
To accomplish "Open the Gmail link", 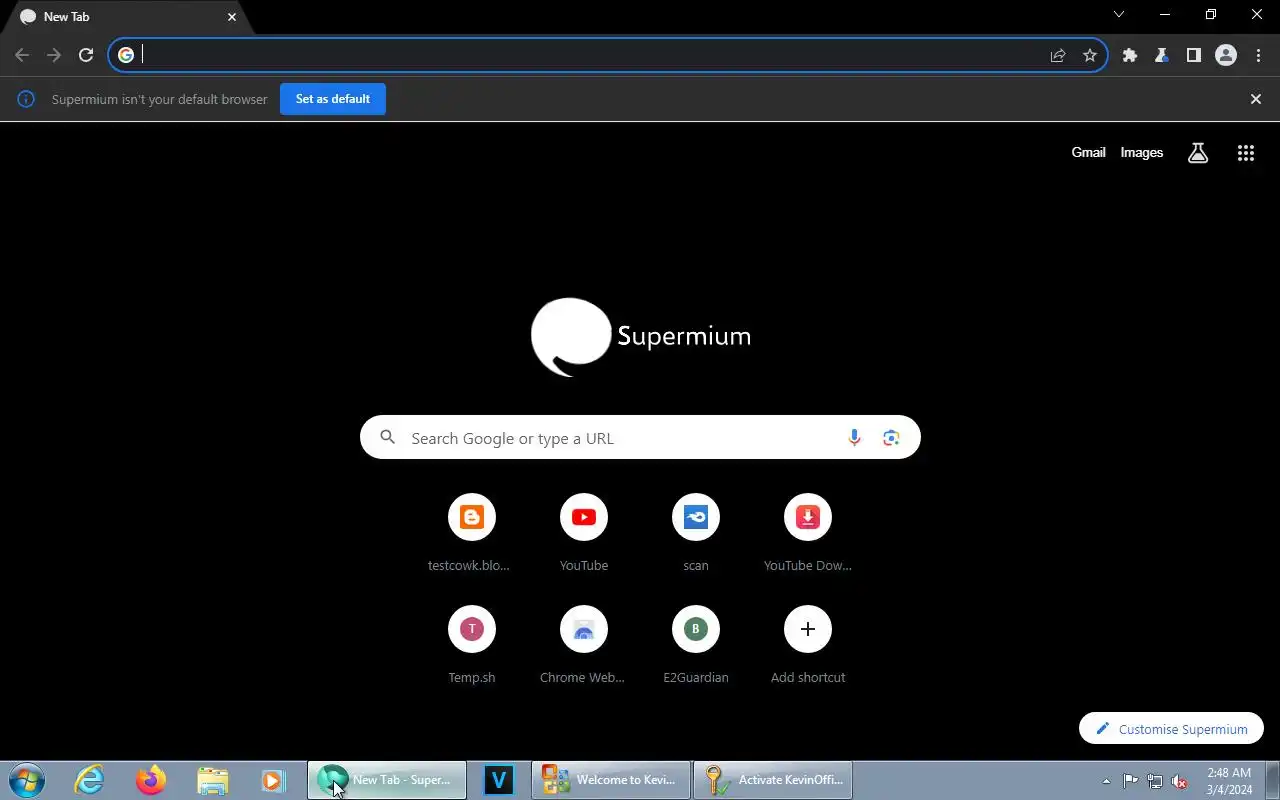I will click(1088, 153).
